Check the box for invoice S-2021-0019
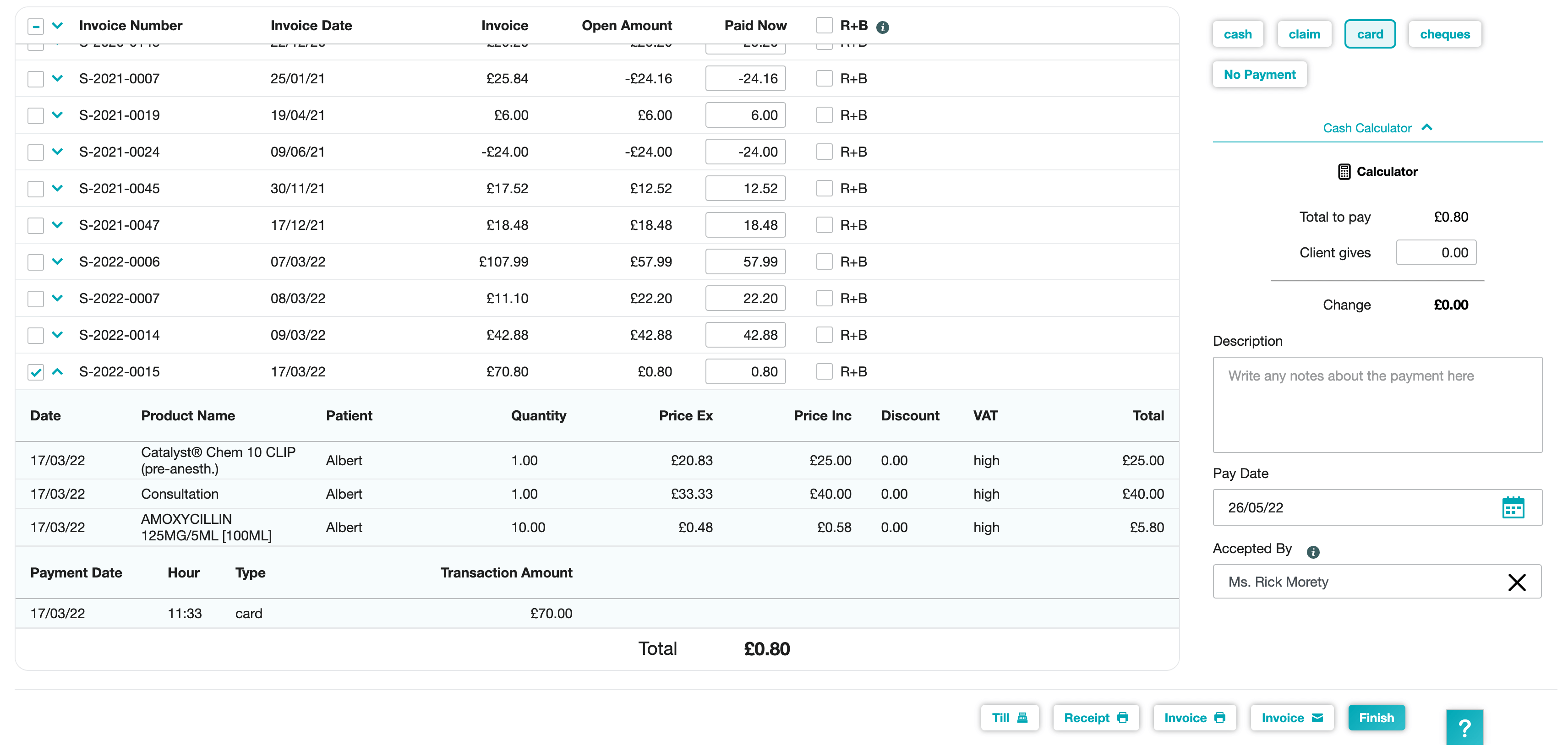This screenshot has height=746, width=1568. (x=36, y=115)
